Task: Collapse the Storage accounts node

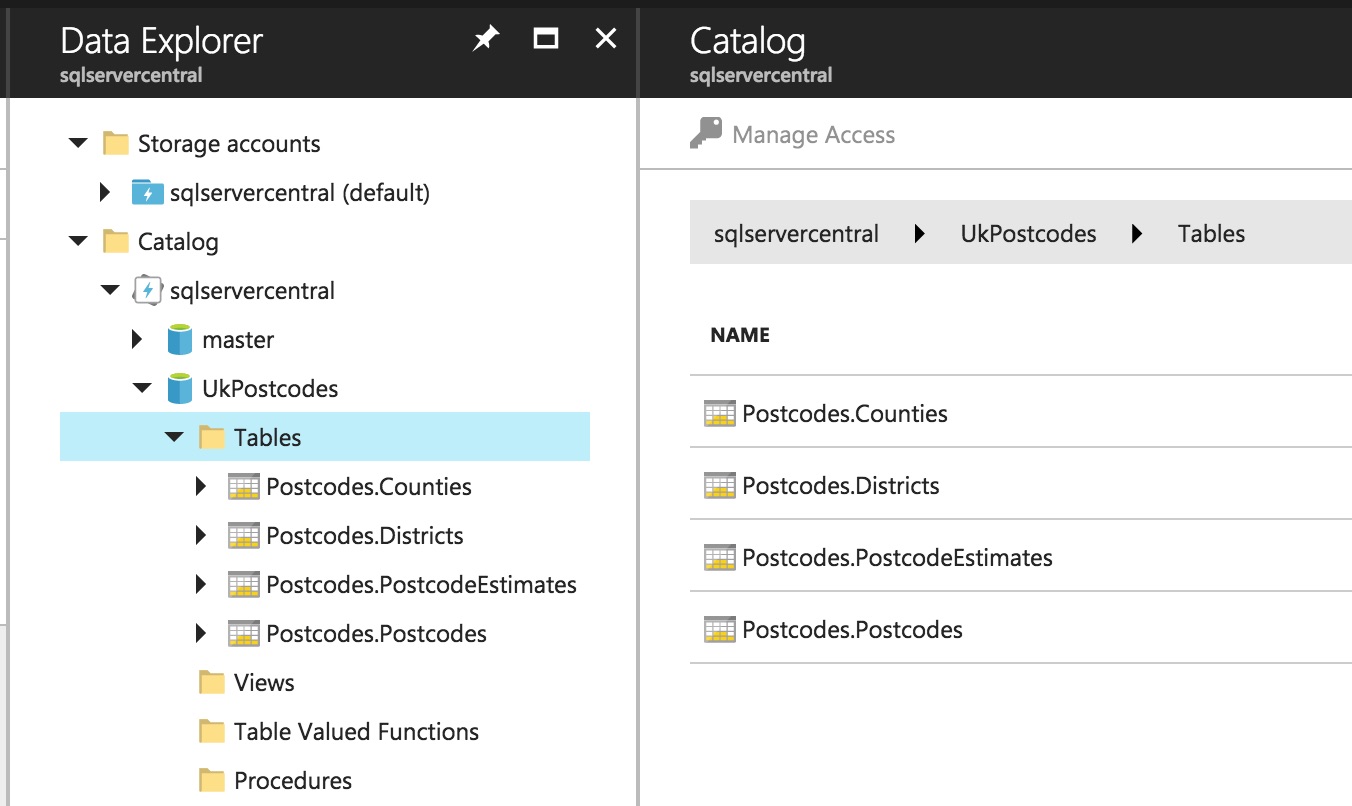Action: 78,144
